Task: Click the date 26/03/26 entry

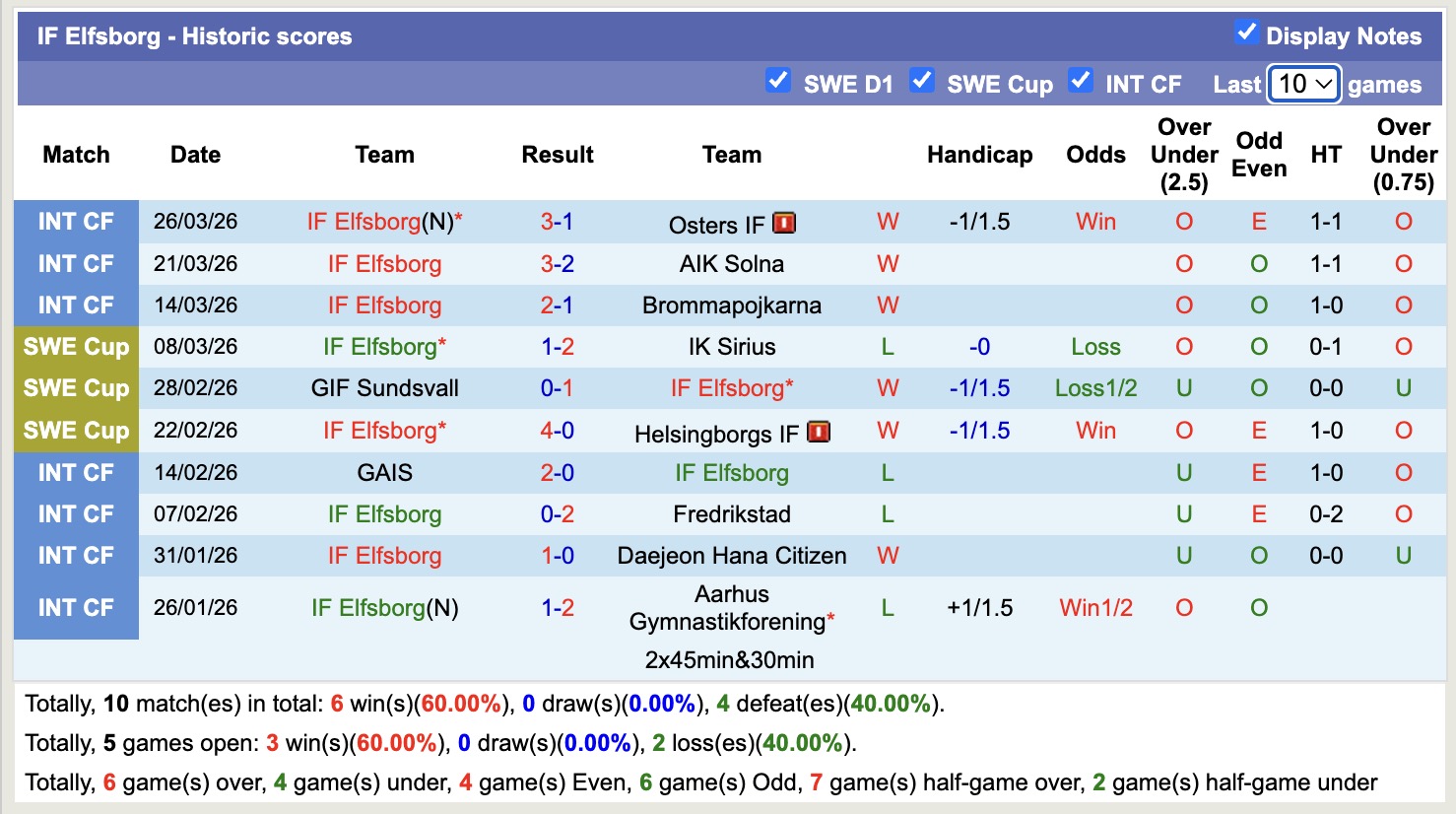Action: [195, 223]
